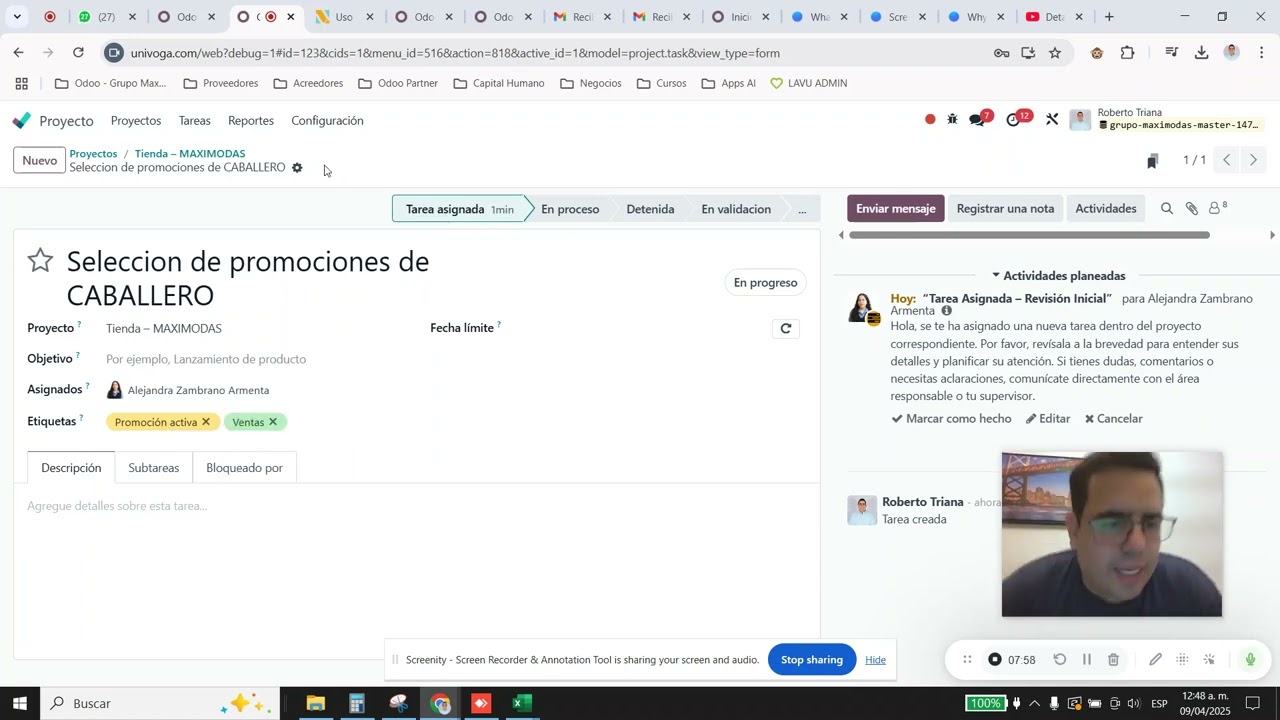The height and width of the screenshot is (720, 1280).
Task: Click the Ventas green tag
Action: click(248, 422)
